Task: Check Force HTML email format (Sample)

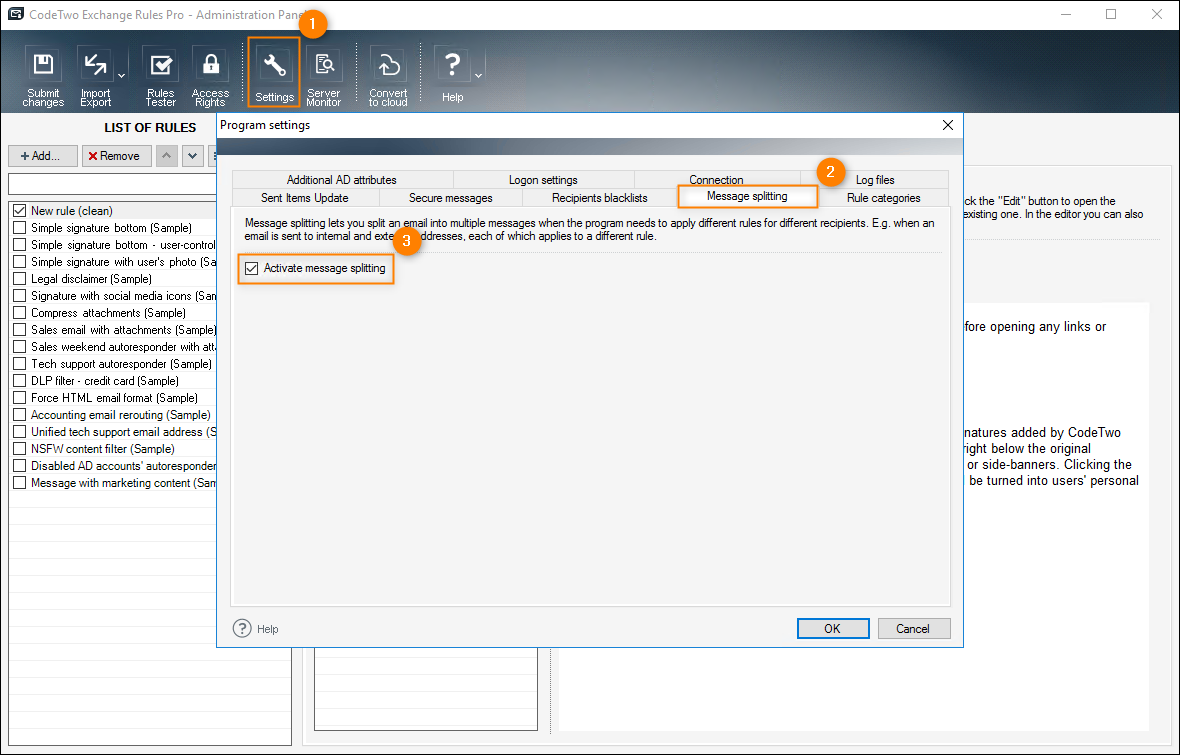Action: (x=20, y=397)
